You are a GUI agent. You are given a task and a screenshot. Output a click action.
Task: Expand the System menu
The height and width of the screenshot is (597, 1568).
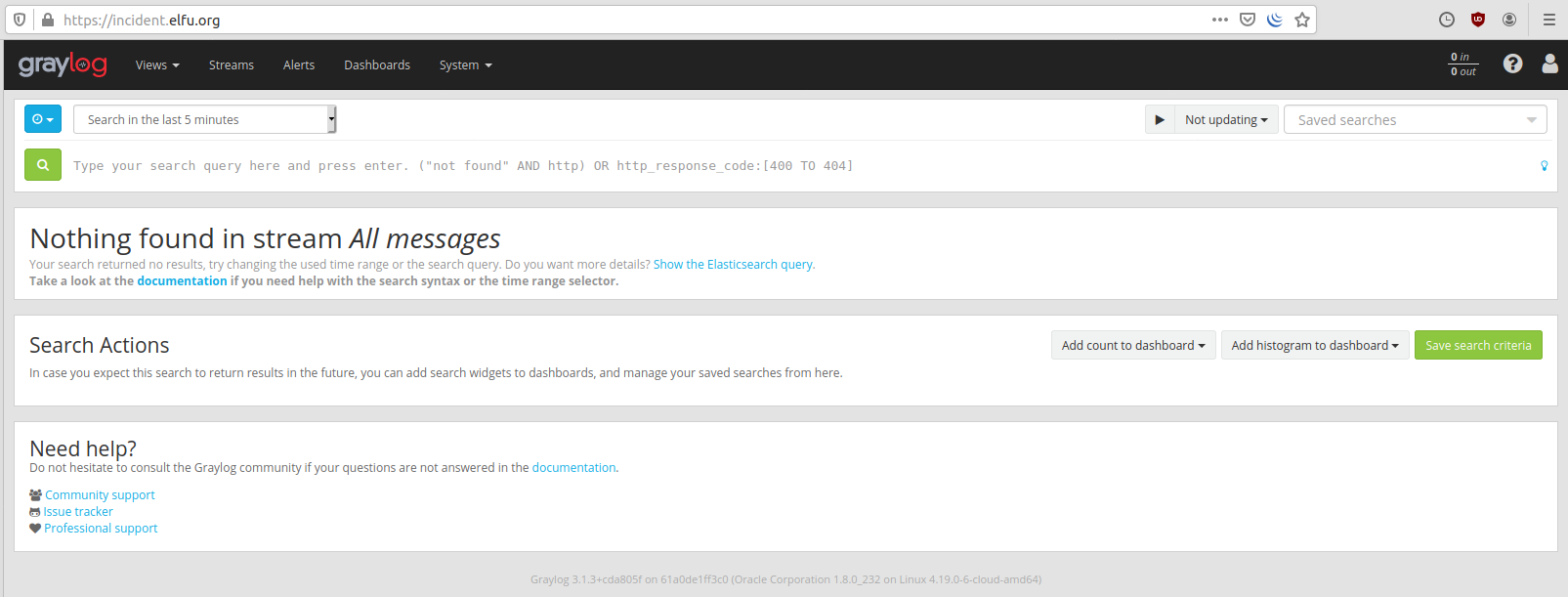466,64
